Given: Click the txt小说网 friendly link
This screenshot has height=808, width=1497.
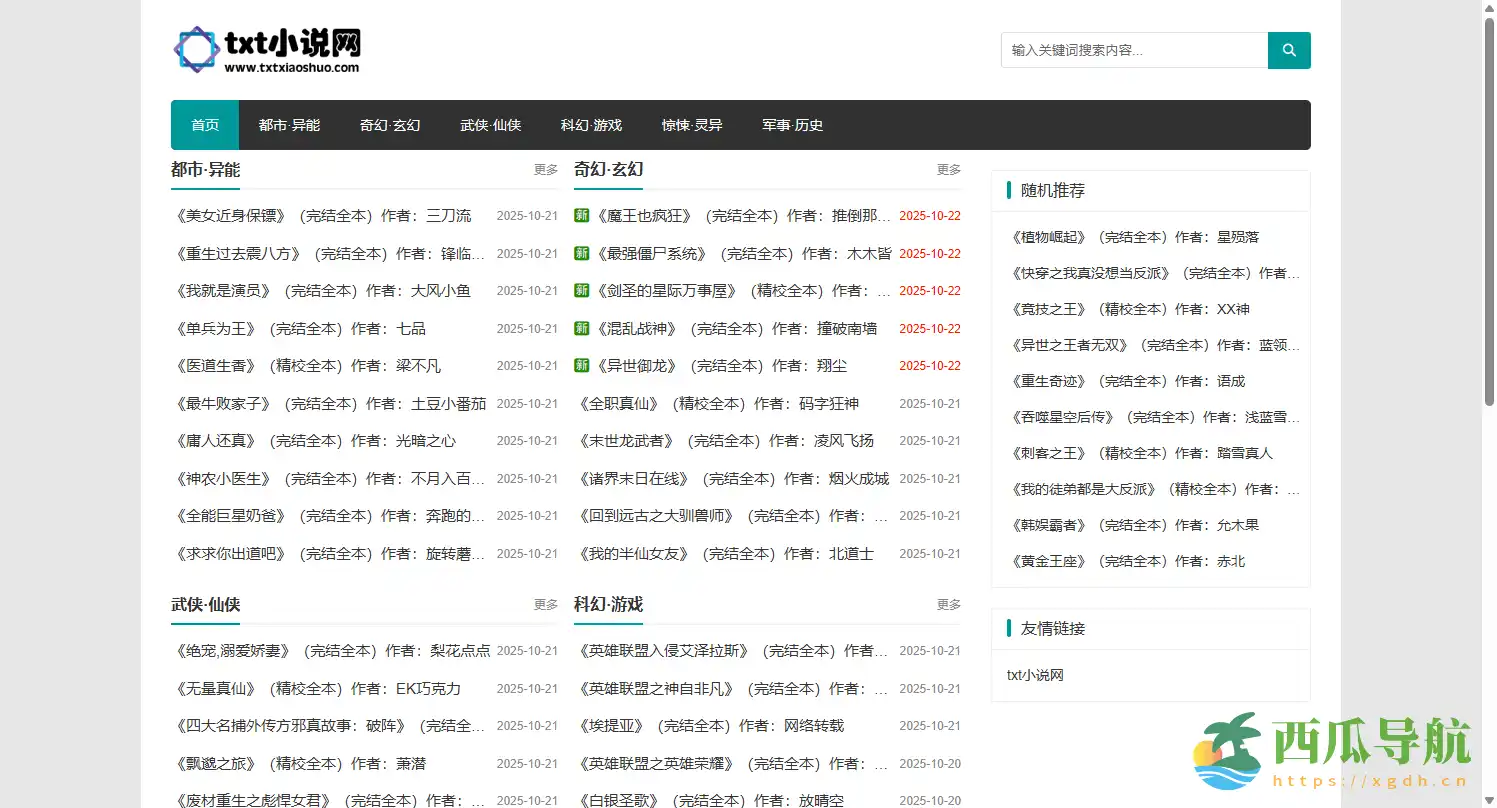Looking at the screenshot, I should click(1035, 676).
